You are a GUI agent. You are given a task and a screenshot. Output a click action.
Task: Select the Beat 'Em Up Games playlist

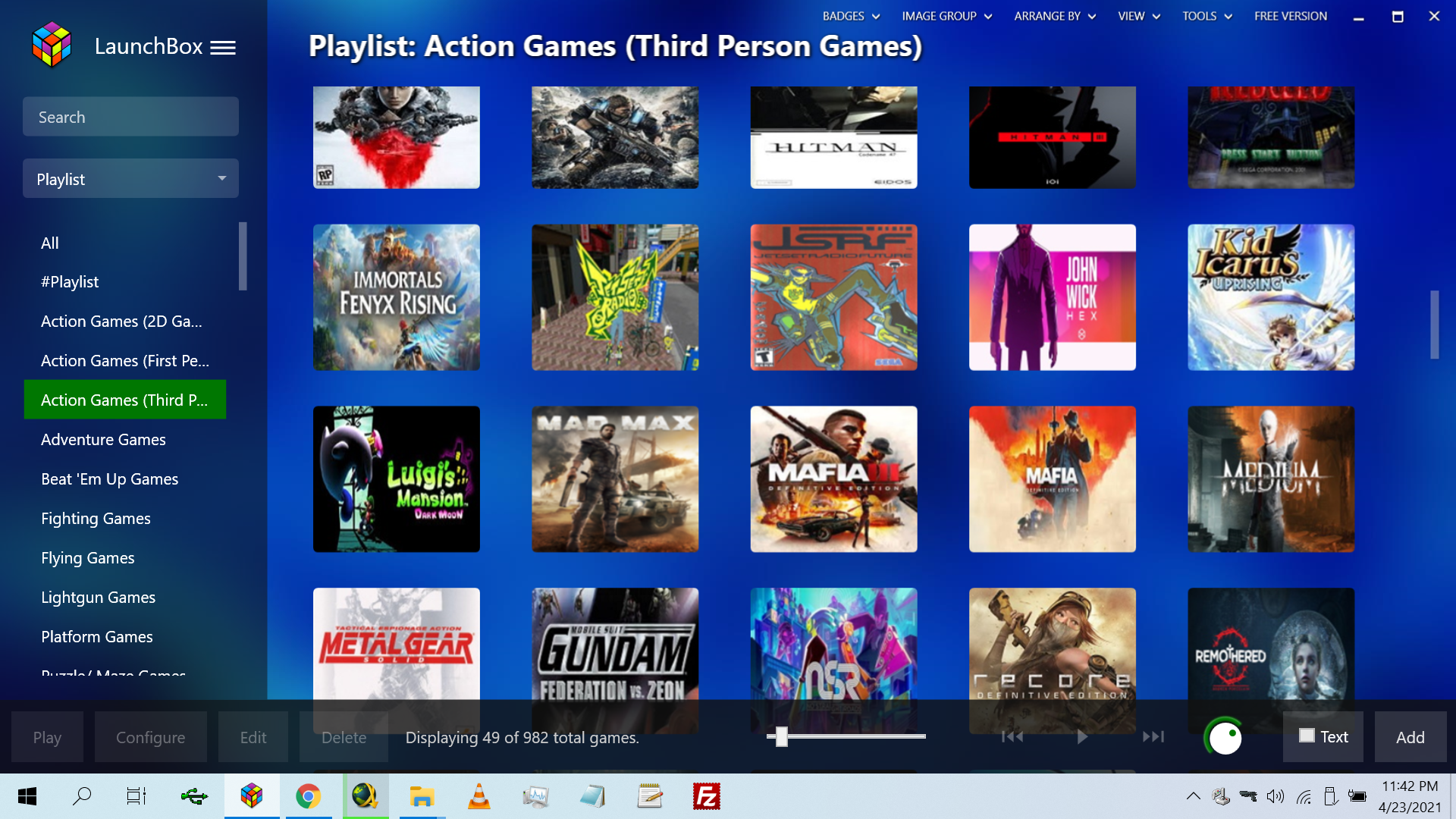click(125, 479)
